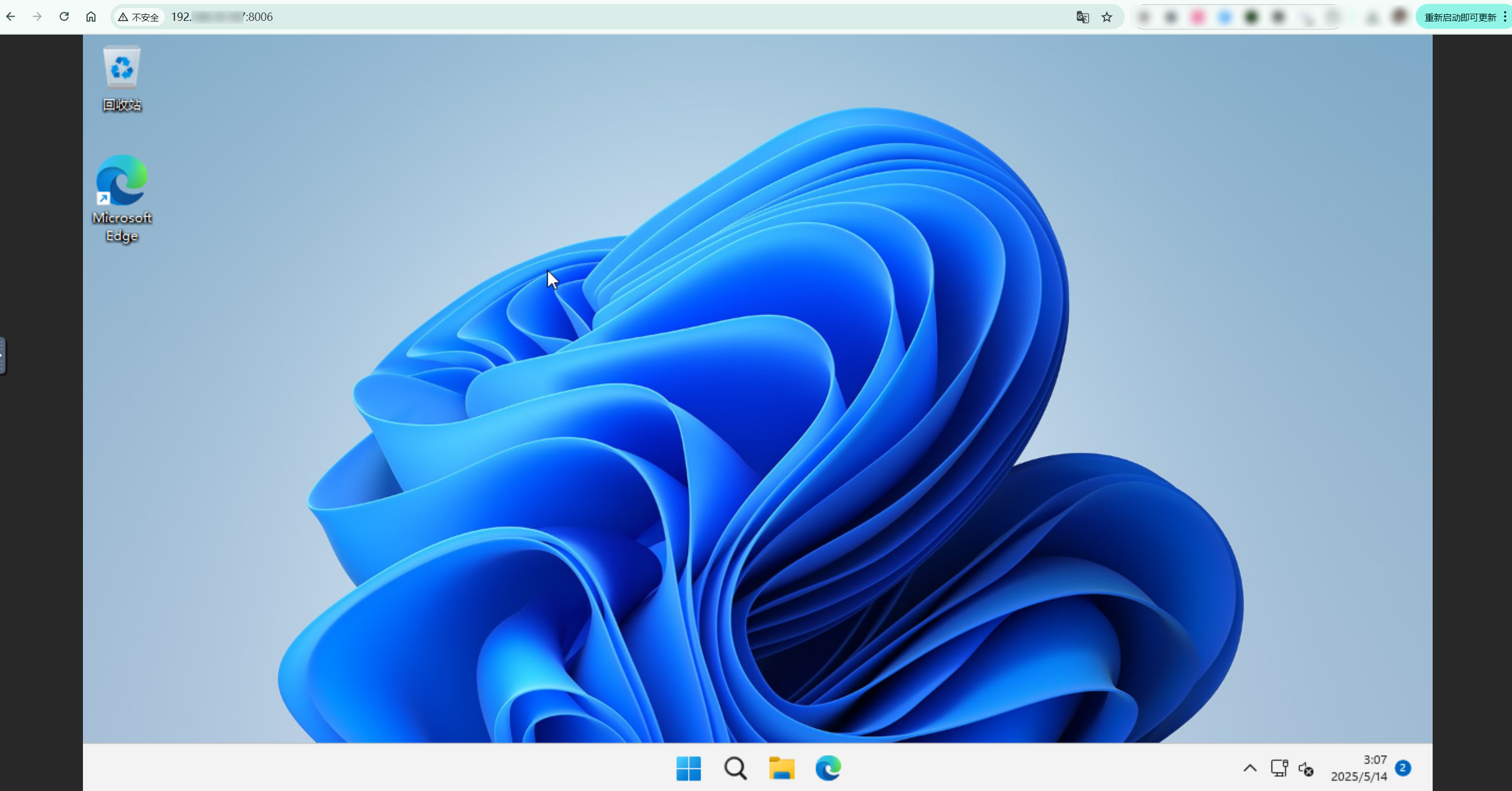1512x791 pixels.
Task: Click the 重新启动即可更新 update button
Action: pos(1459,17)
